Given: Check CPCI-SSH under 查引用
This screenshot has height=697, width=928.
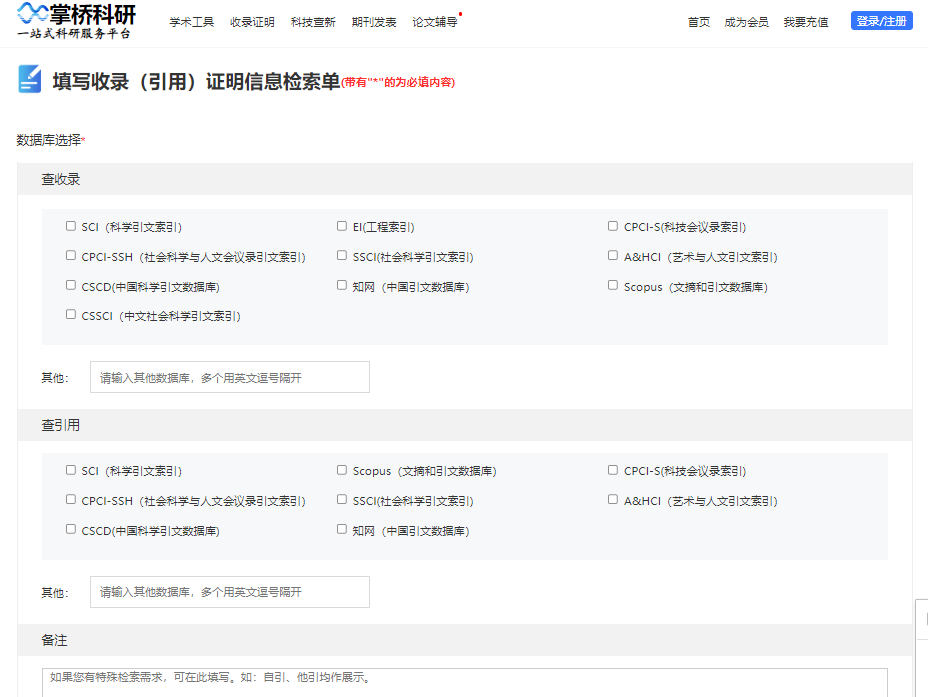Looking at the screenshot, I should tap(71, 499).
